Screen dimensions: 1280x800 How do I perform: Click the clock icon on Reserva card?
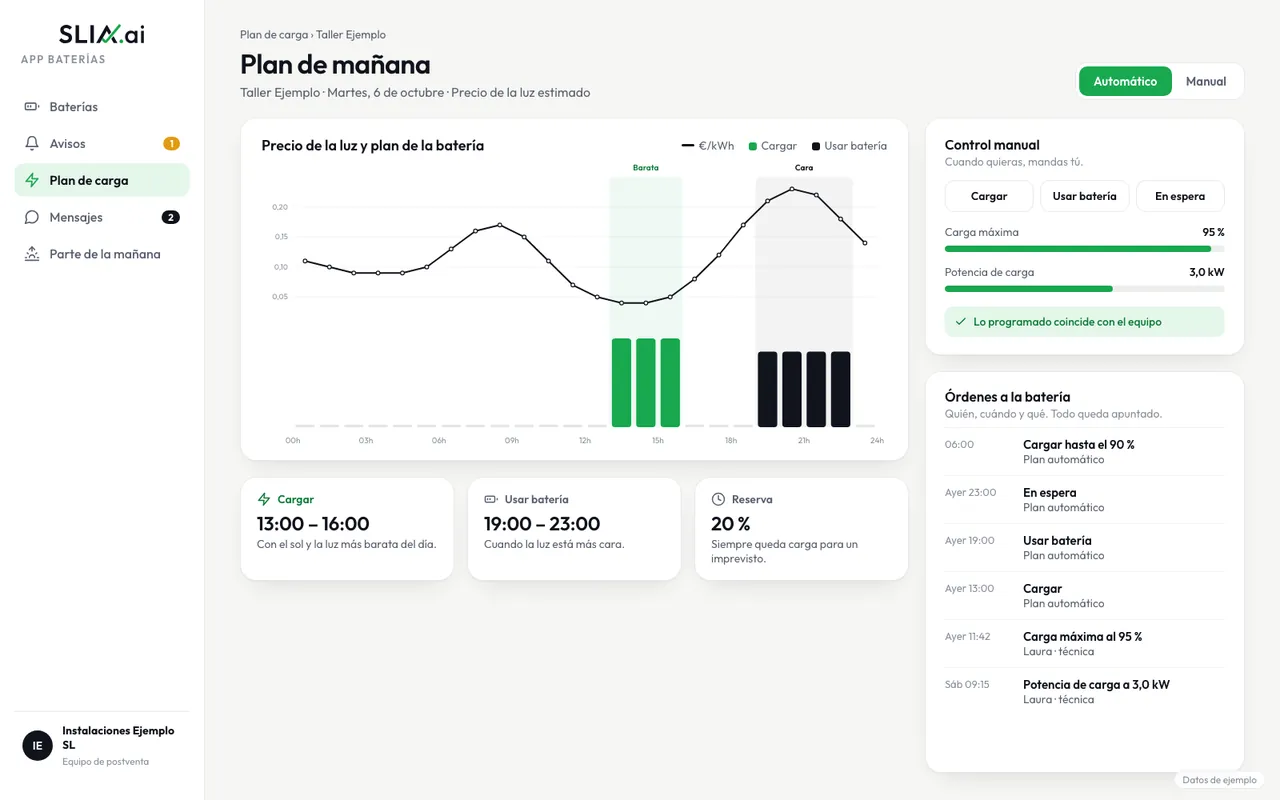point(718,499)
